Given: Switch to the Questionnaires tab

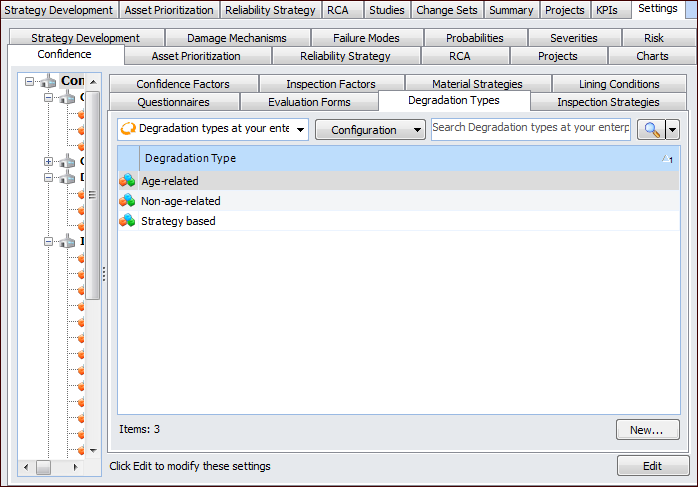Looking at the screenshot, I should pyautogui.click(x=174, y=102).
